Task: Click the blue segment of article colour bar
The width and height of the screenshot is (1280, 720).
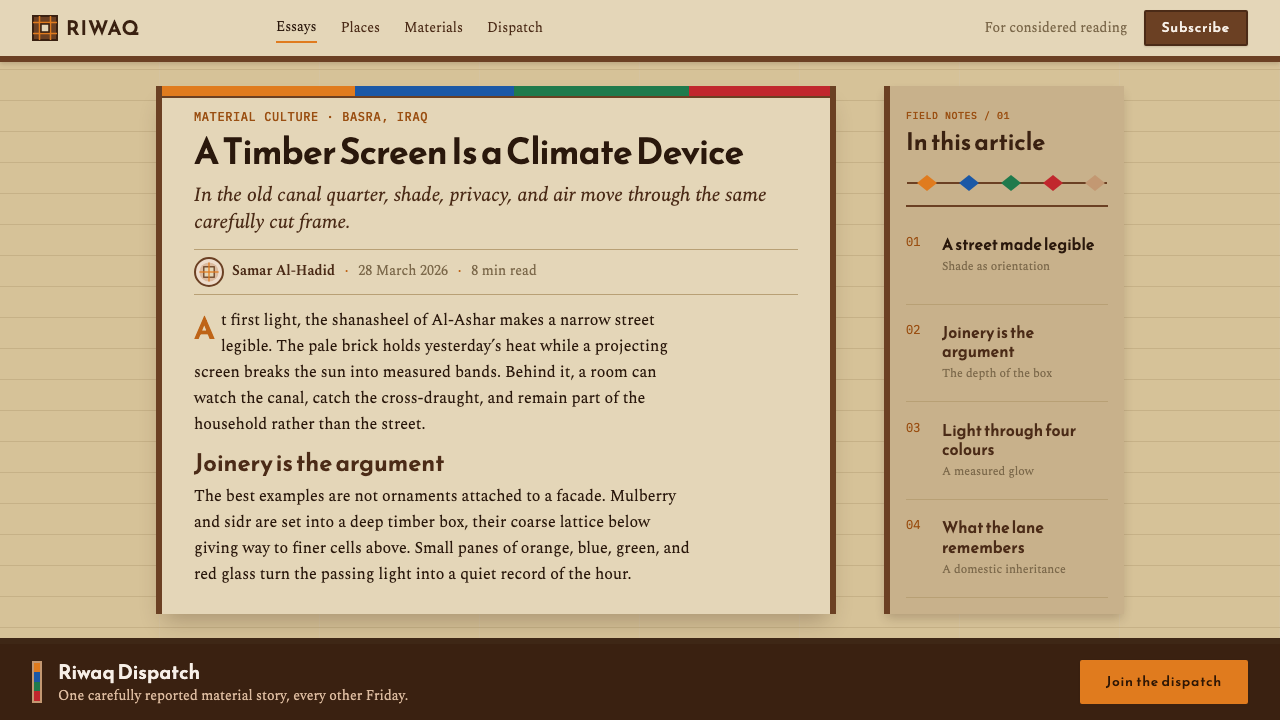Action: coord(434,91)
